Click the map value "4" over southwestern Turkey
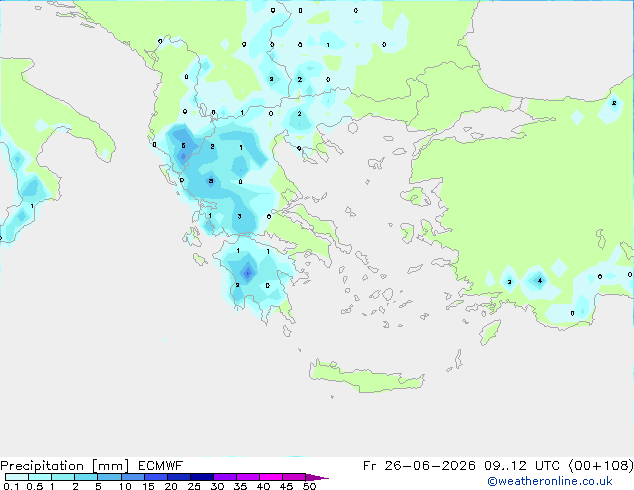Viewport: 634px width, 490px height. tap(540, 280)
